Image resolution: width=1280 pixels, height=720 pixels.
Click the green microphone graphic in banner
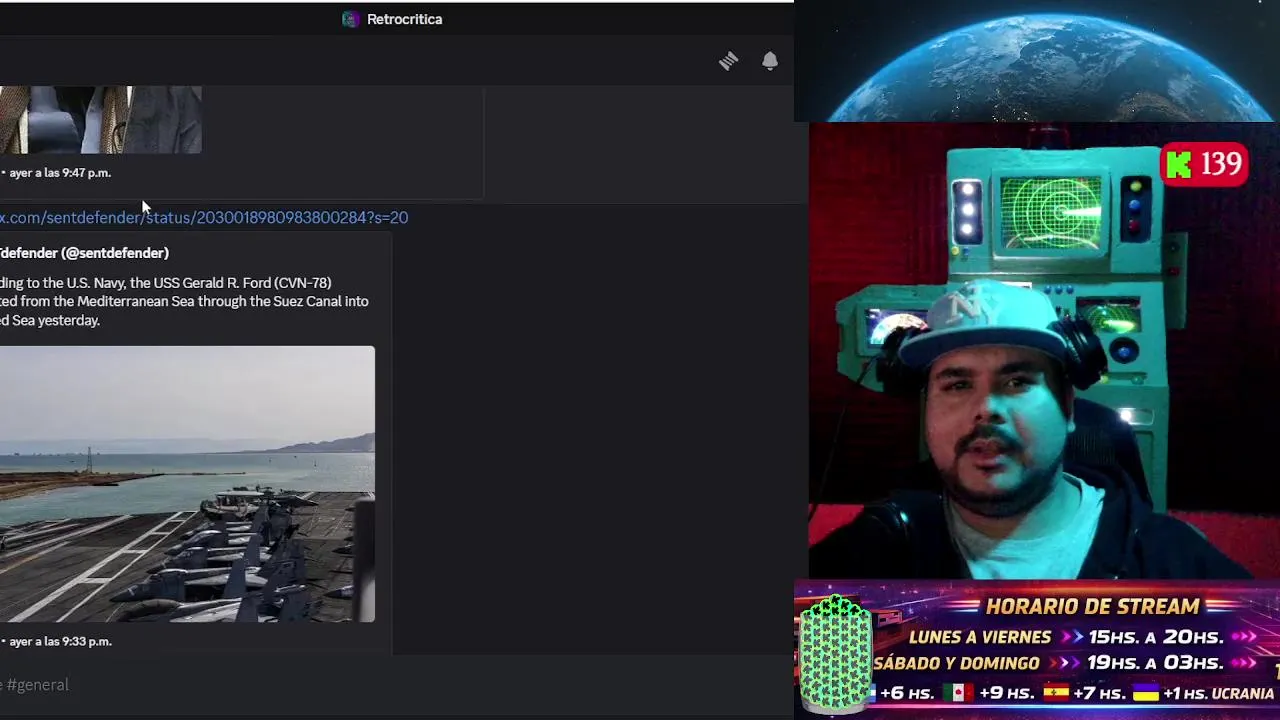click(835, 653)
